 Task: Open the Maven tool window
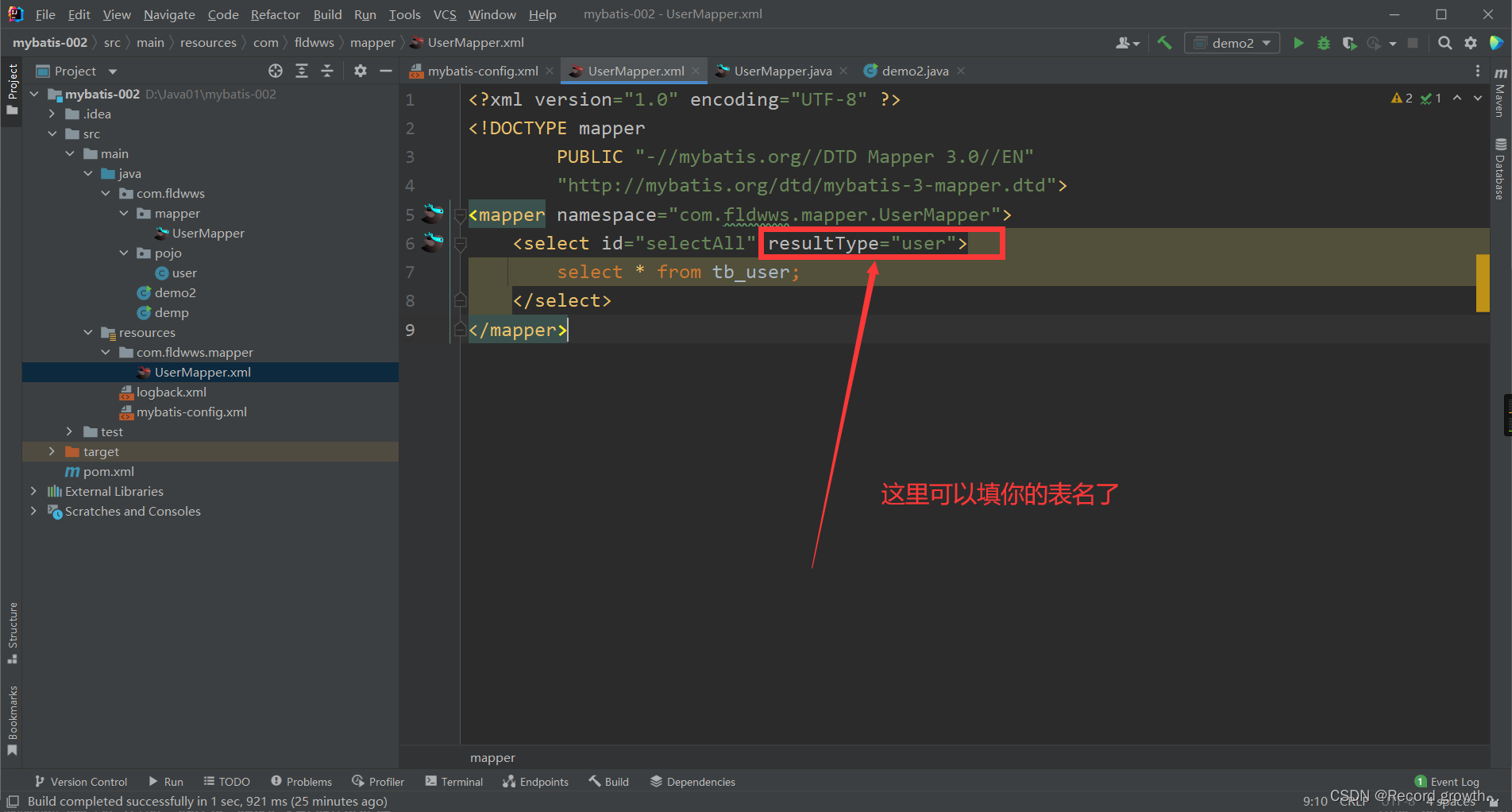pyautogui.click(x=1500, y=91)
